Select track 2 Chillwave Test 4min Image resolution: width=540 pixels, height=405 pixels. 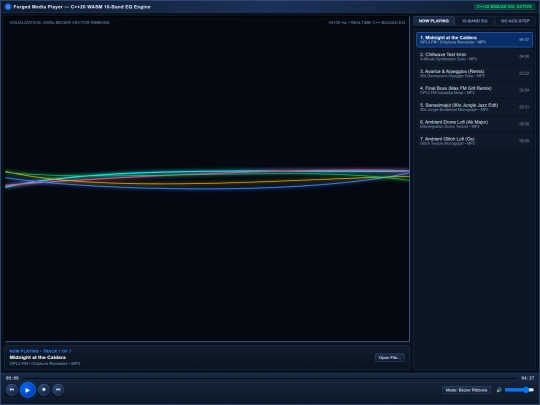pos(474,56)
